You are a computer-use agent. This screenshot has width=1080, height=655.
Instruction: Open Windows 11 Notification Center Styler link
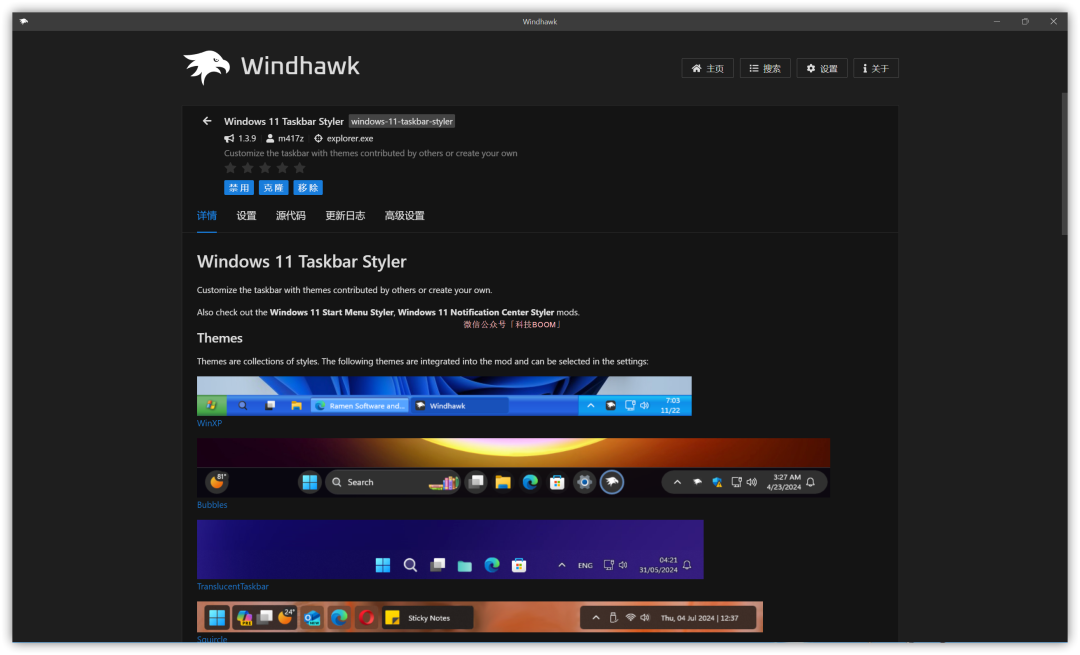(476, 312)
